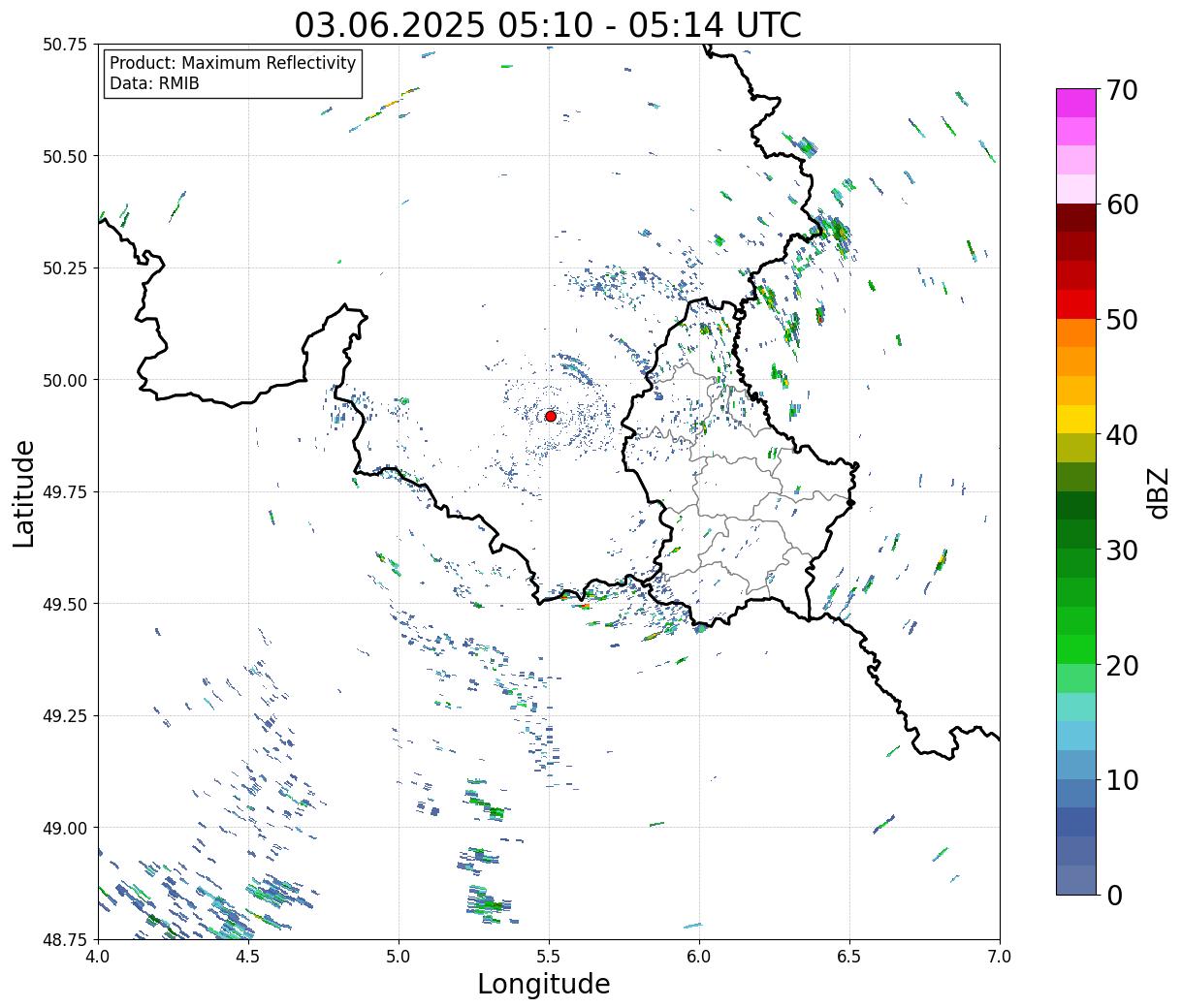This screenshot has width=1182, height=1008.
Task: Click the red 50 dBZ colorbar segment
Action: coord(1076,304)
